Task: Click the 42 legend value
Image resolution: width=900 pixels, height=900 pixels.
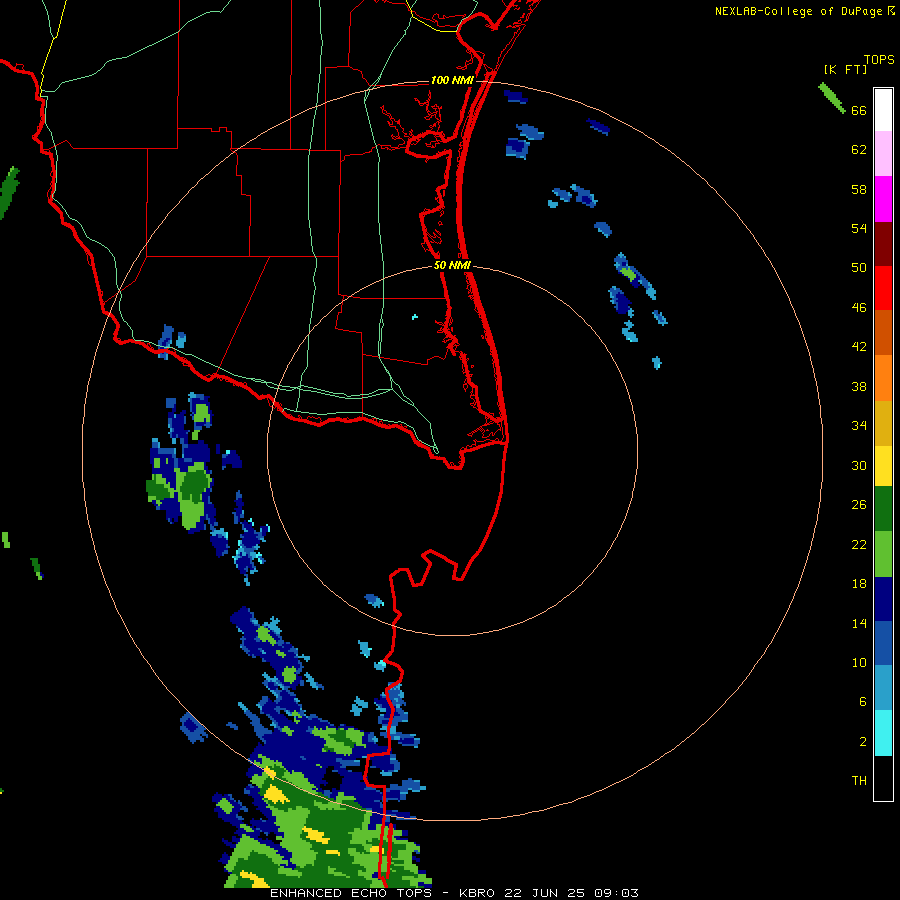Action: click(x=859, y=347)
